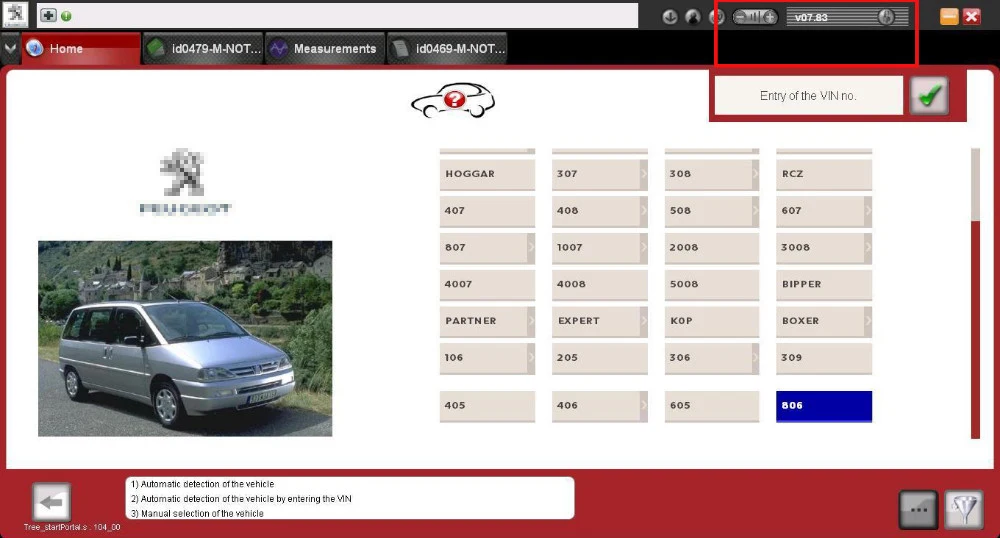Click the Peugeot 806 vehicle photo
1000x538 pixels.
click(185, 338)
